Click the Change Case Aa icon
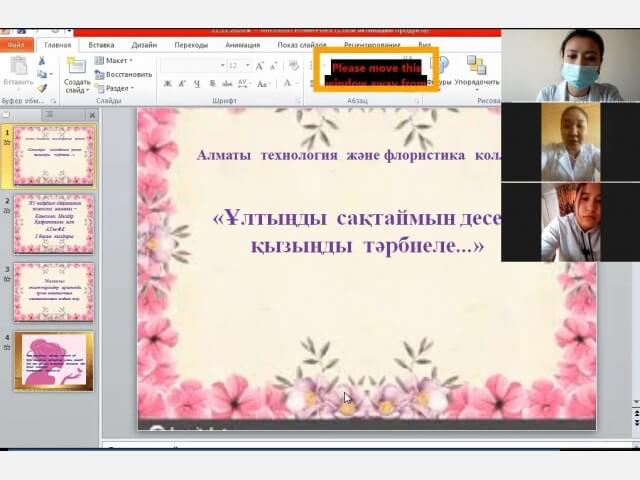The height and width of the screenshot is (480, 640). pyautogui.click(x=262, y=84)
